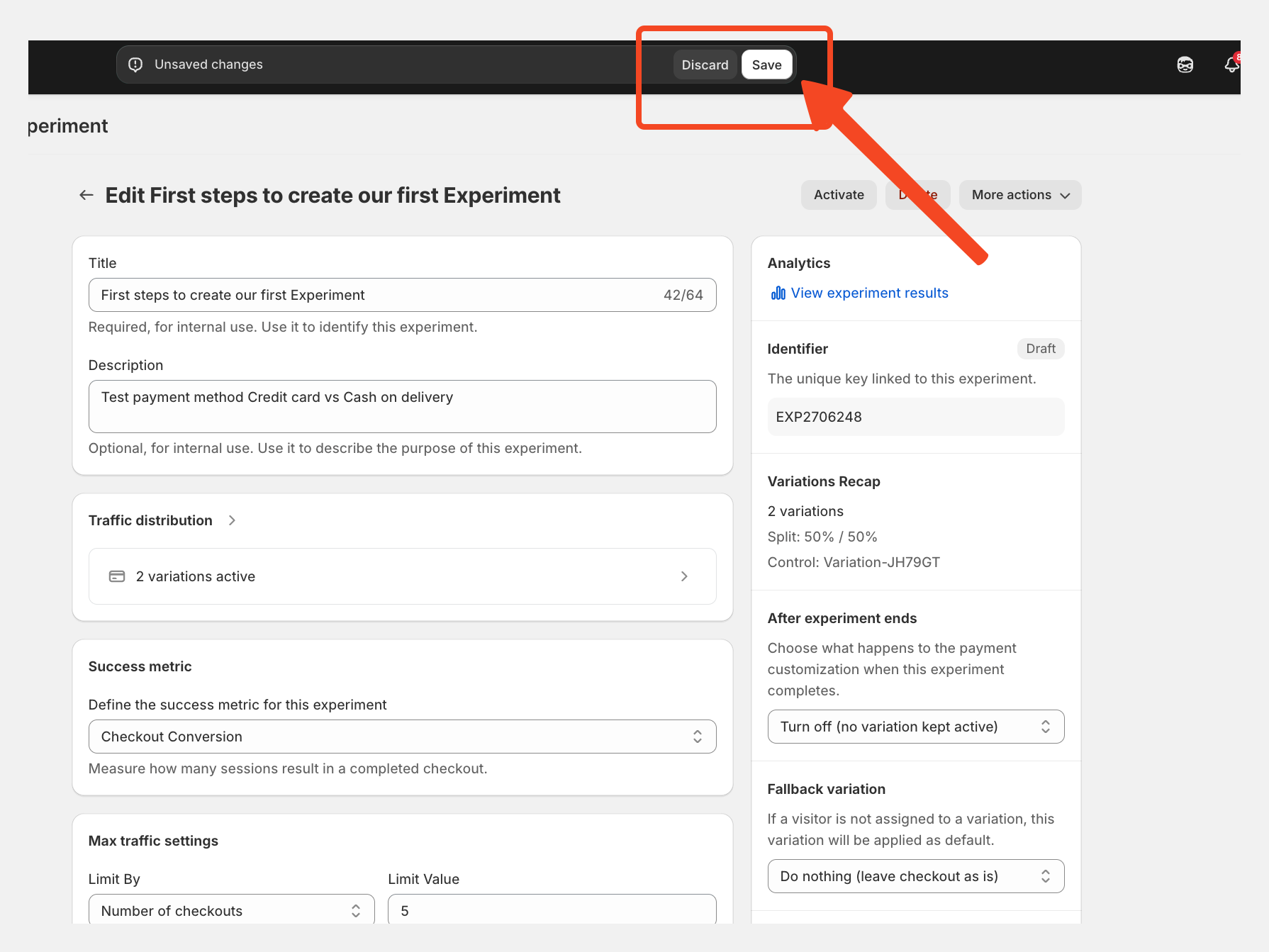Open the notifications bell

[x=1231, y=65]
